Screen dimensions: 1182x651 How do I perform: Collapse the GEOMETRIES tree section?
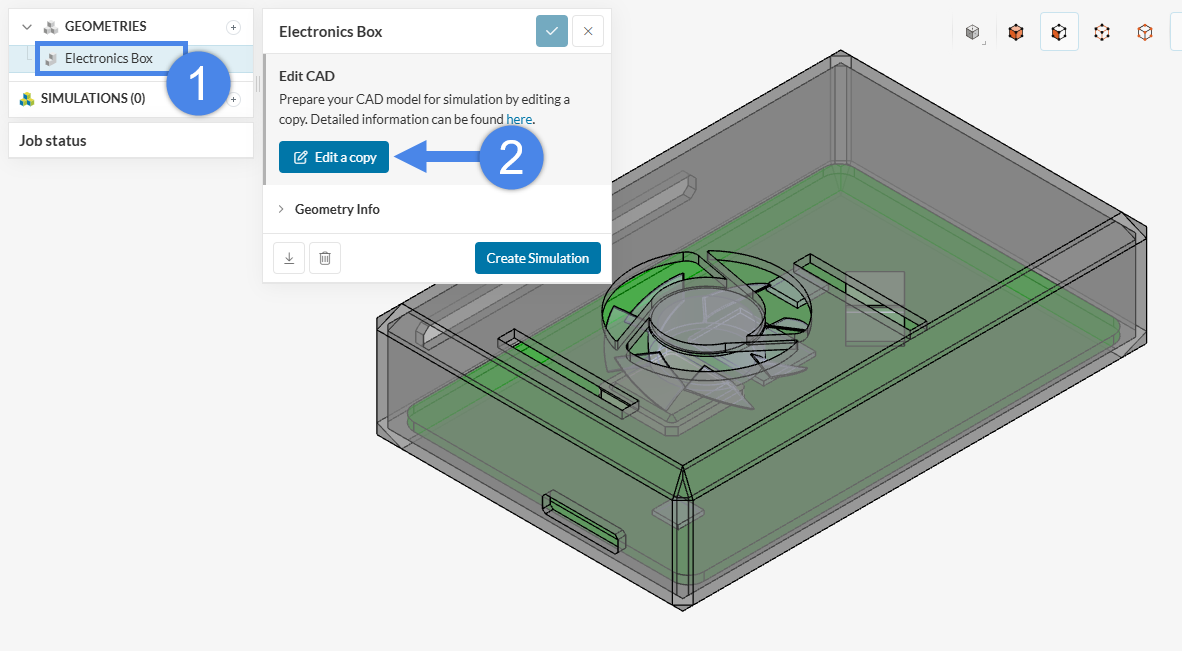pyautogui.click(x=27, y=27)
